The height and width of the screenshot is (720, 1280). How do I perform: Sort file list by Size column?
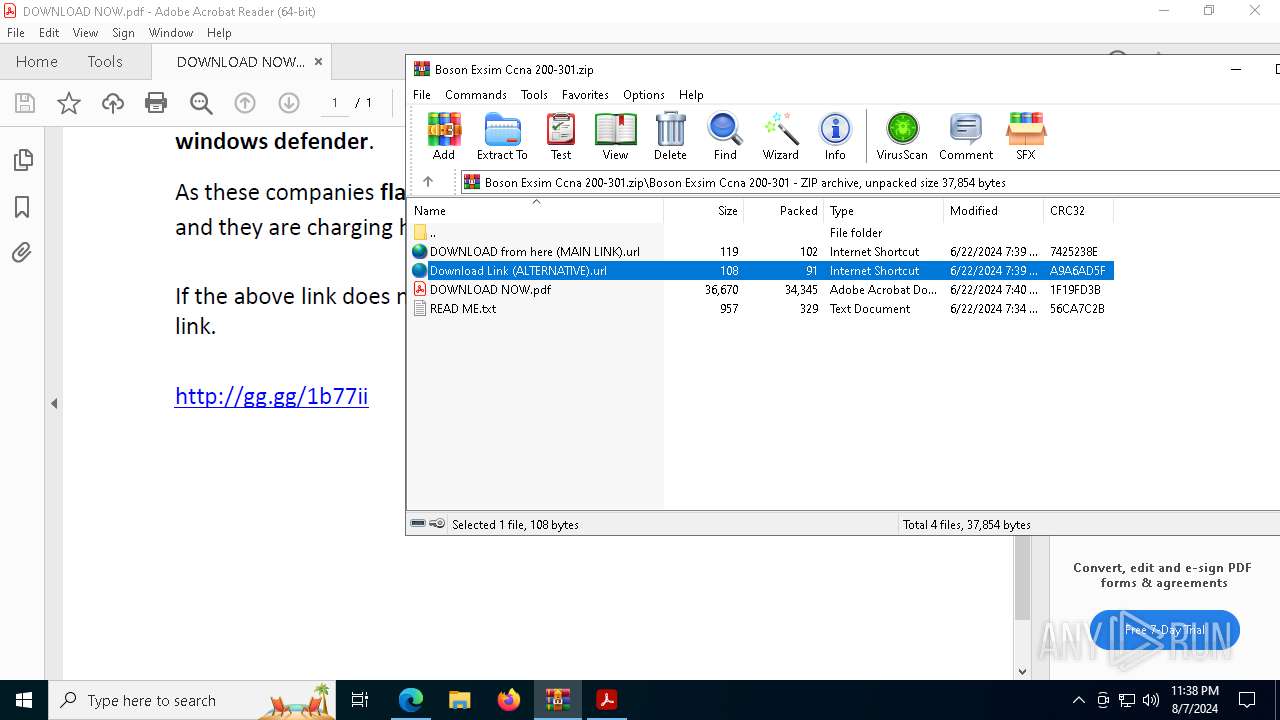point(704,210)
